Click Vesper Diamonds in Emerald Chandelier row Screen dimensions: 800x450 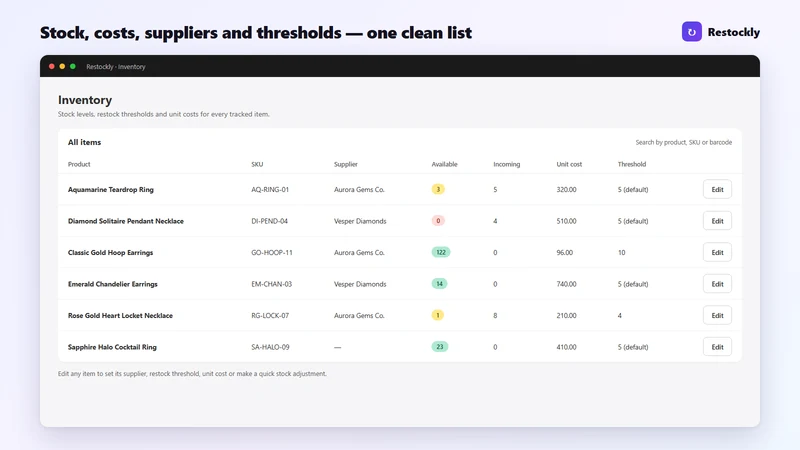(x=360, y=284)
